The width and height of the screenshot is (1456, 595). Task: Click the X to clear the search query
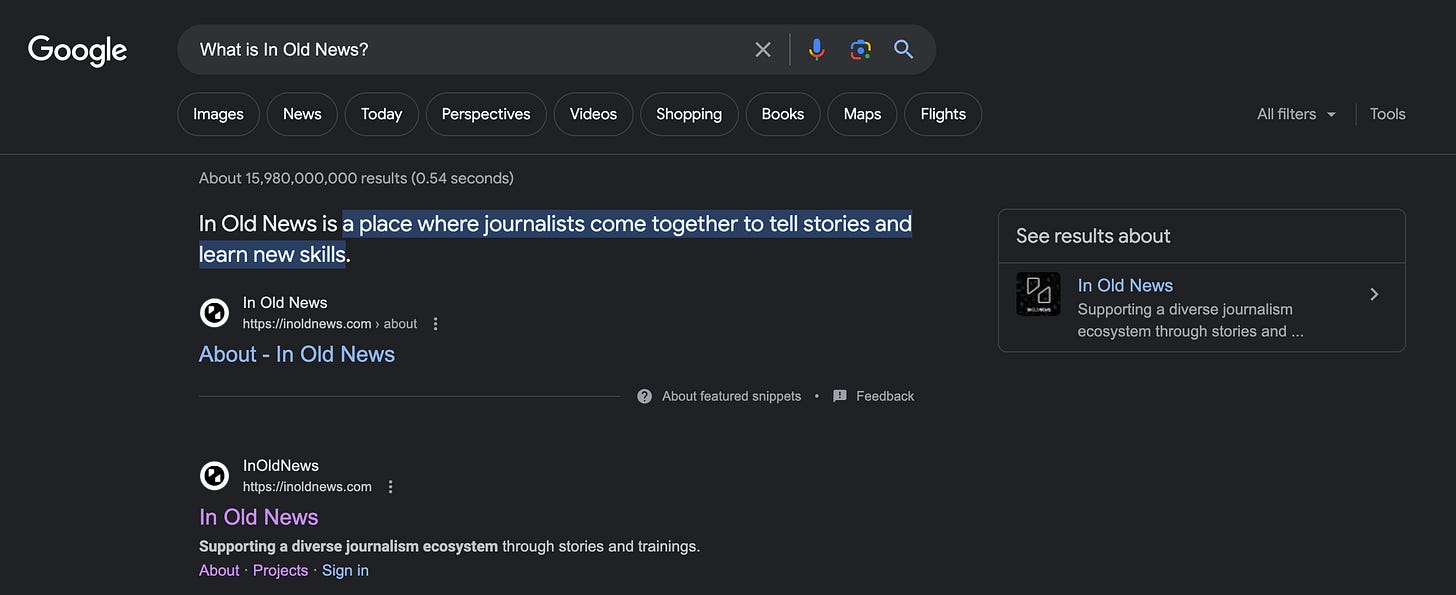pos(762,48)
